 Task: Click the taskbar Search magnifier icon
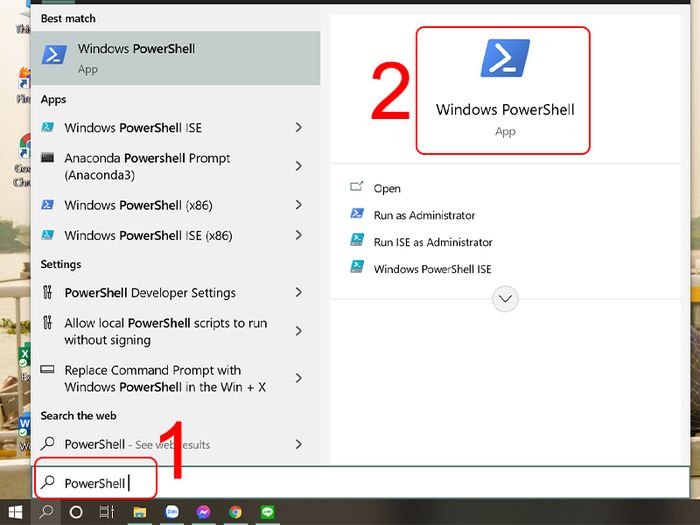46,512
